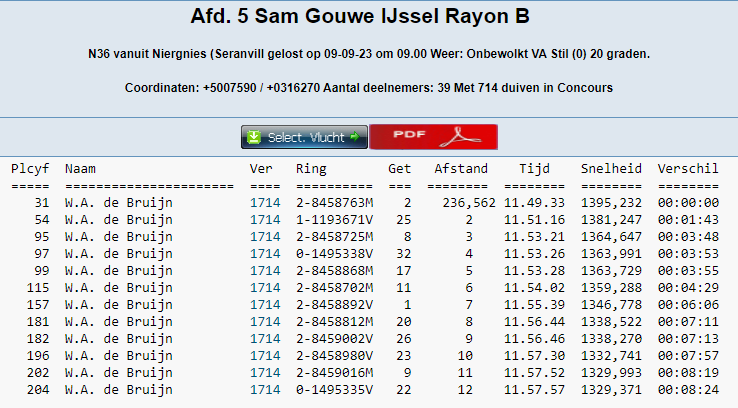This screenshot has width=738, height=408.
Task: Open Ver link 1714 for ring 0-1495335V
Action: point(265,389)
